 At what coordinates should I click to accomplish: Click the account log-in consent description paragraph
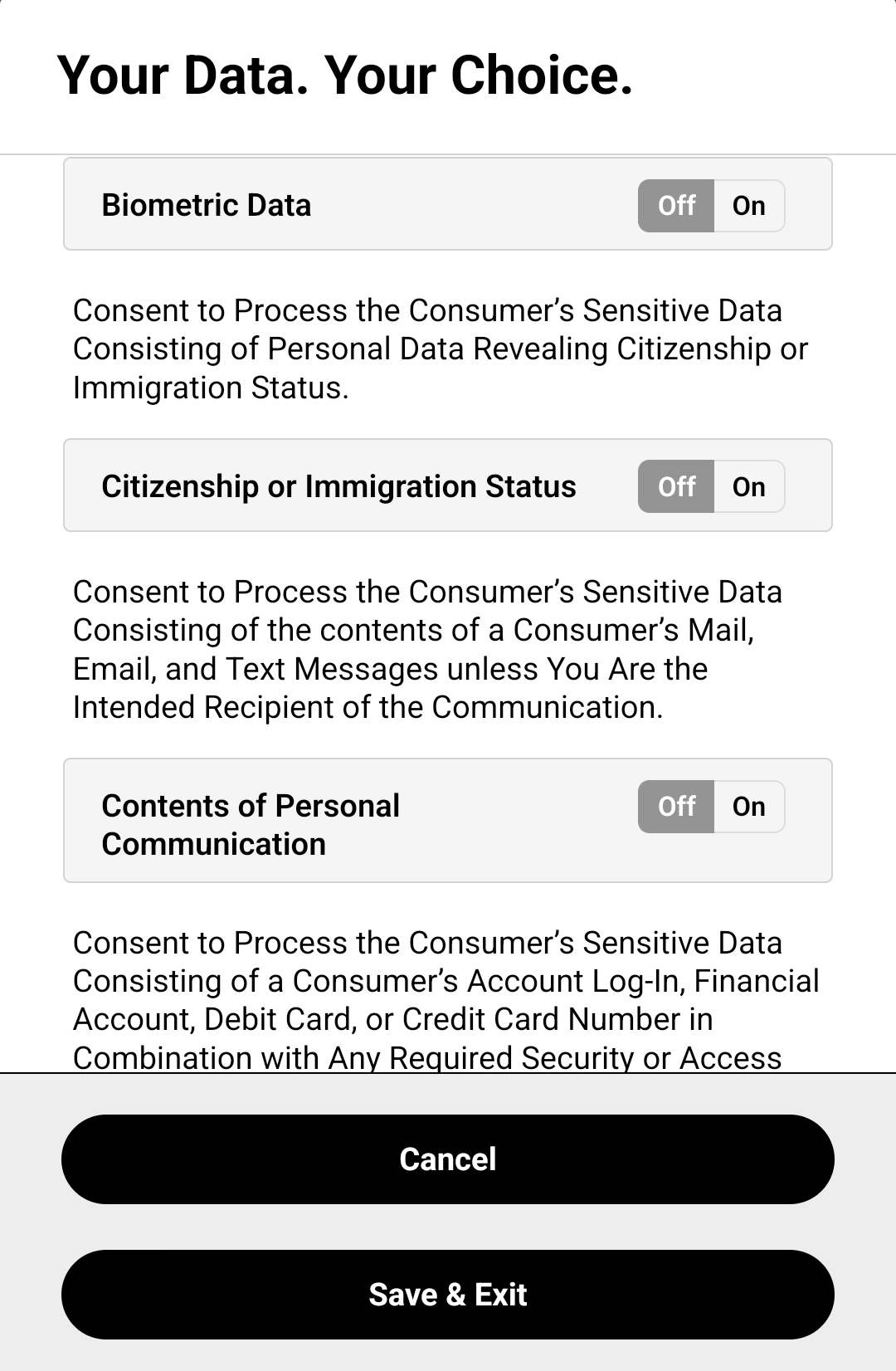pos(446,999)
